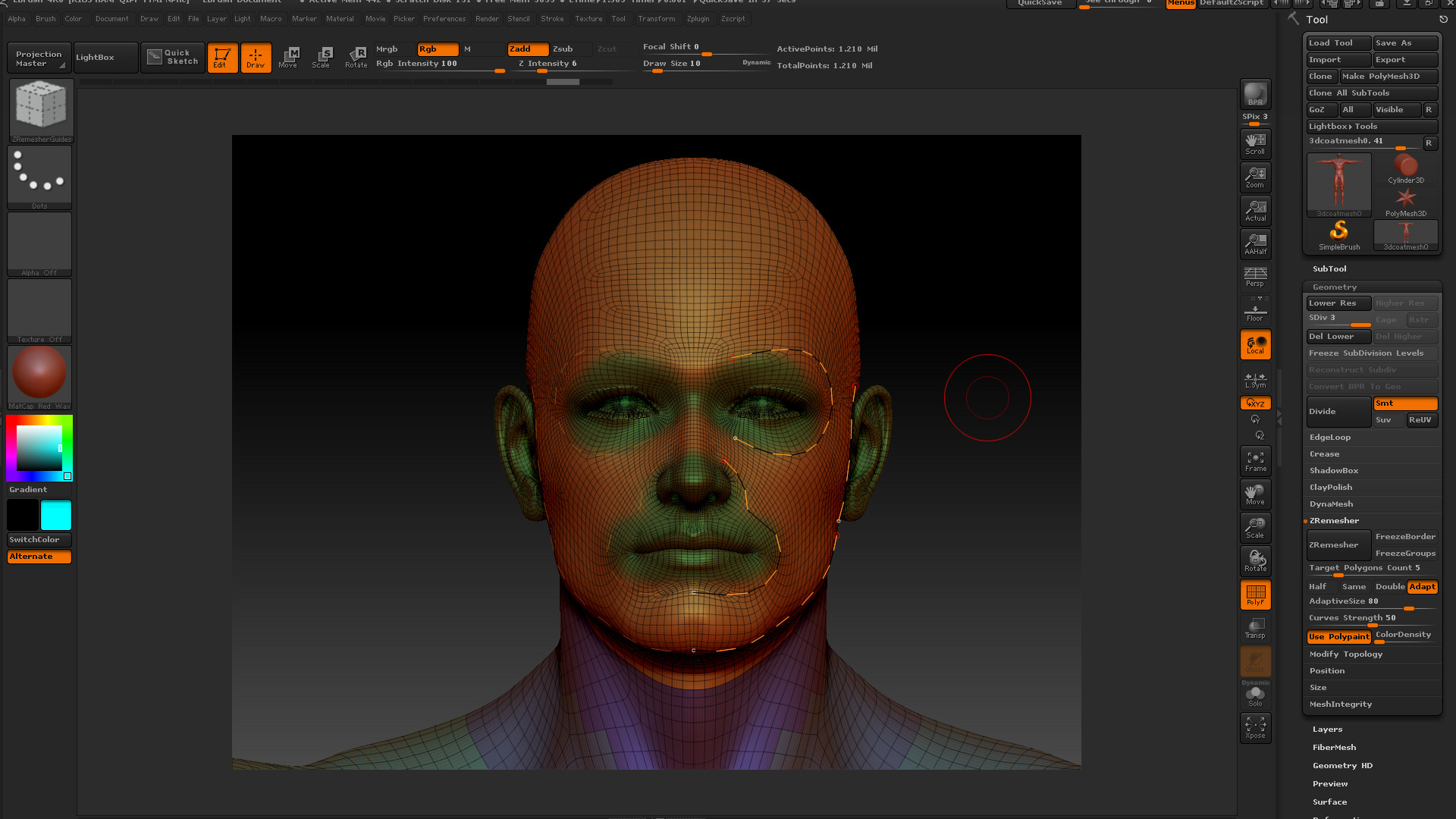
Task: Enable Transp transparency icon
Action: click(x=1255, y=628)
